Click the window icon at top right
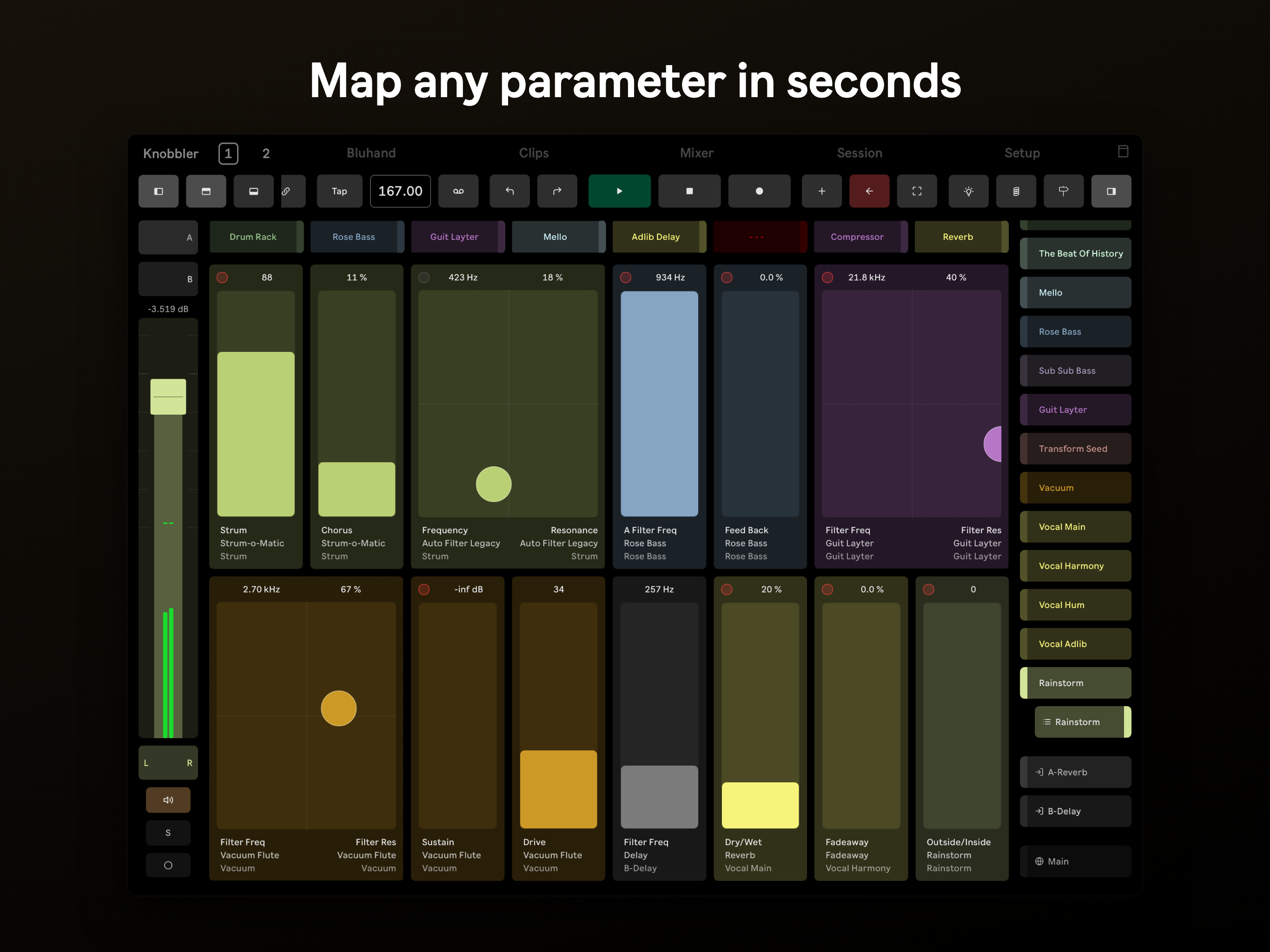Image resolution: width=1270 pixels, height=952 pixels. pyautogui.click(x=1123, y=152)
